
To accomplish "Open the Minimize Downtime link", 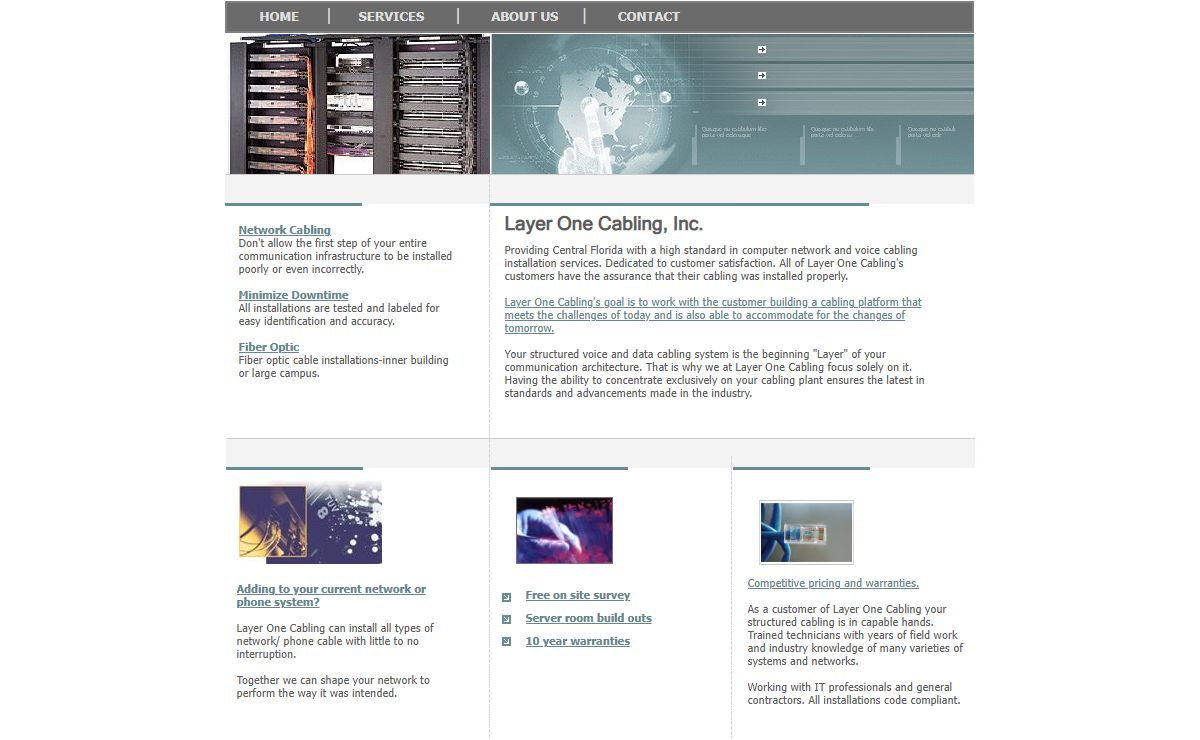I will point(293,295).
